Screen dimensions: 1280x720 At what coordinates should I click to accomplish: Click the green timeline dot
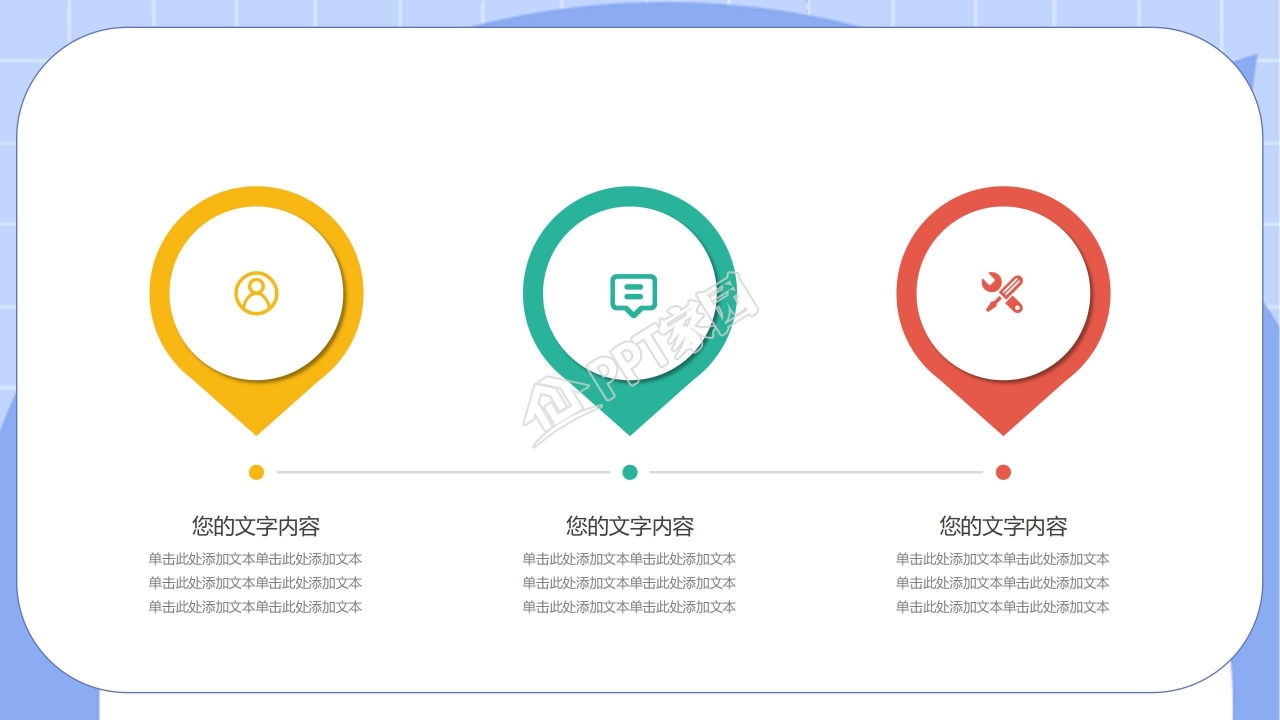point(630,472)
